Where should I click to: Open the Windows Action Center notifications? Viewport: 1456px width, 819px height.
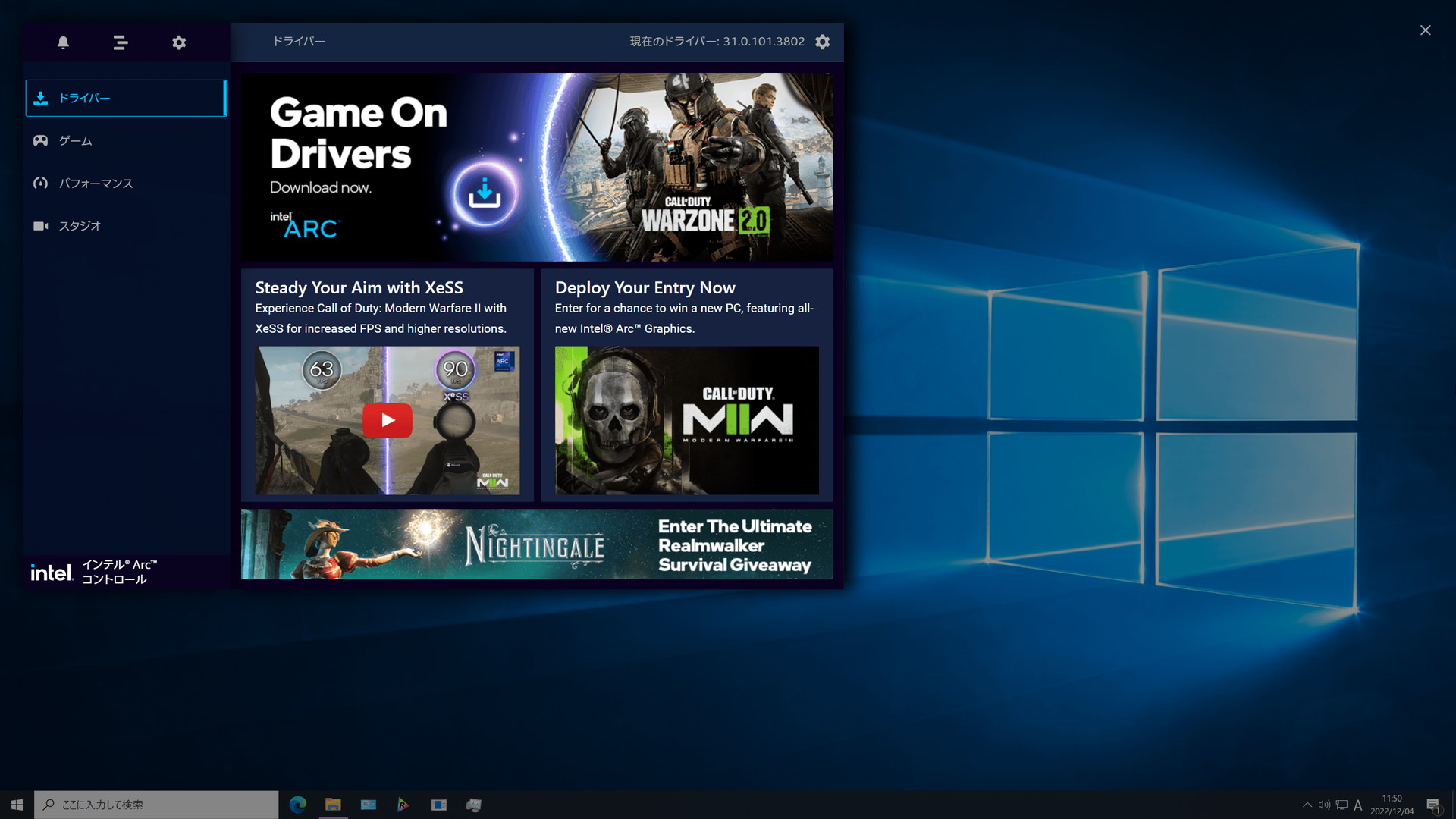pyautogui.click(x=1433, y=805)
